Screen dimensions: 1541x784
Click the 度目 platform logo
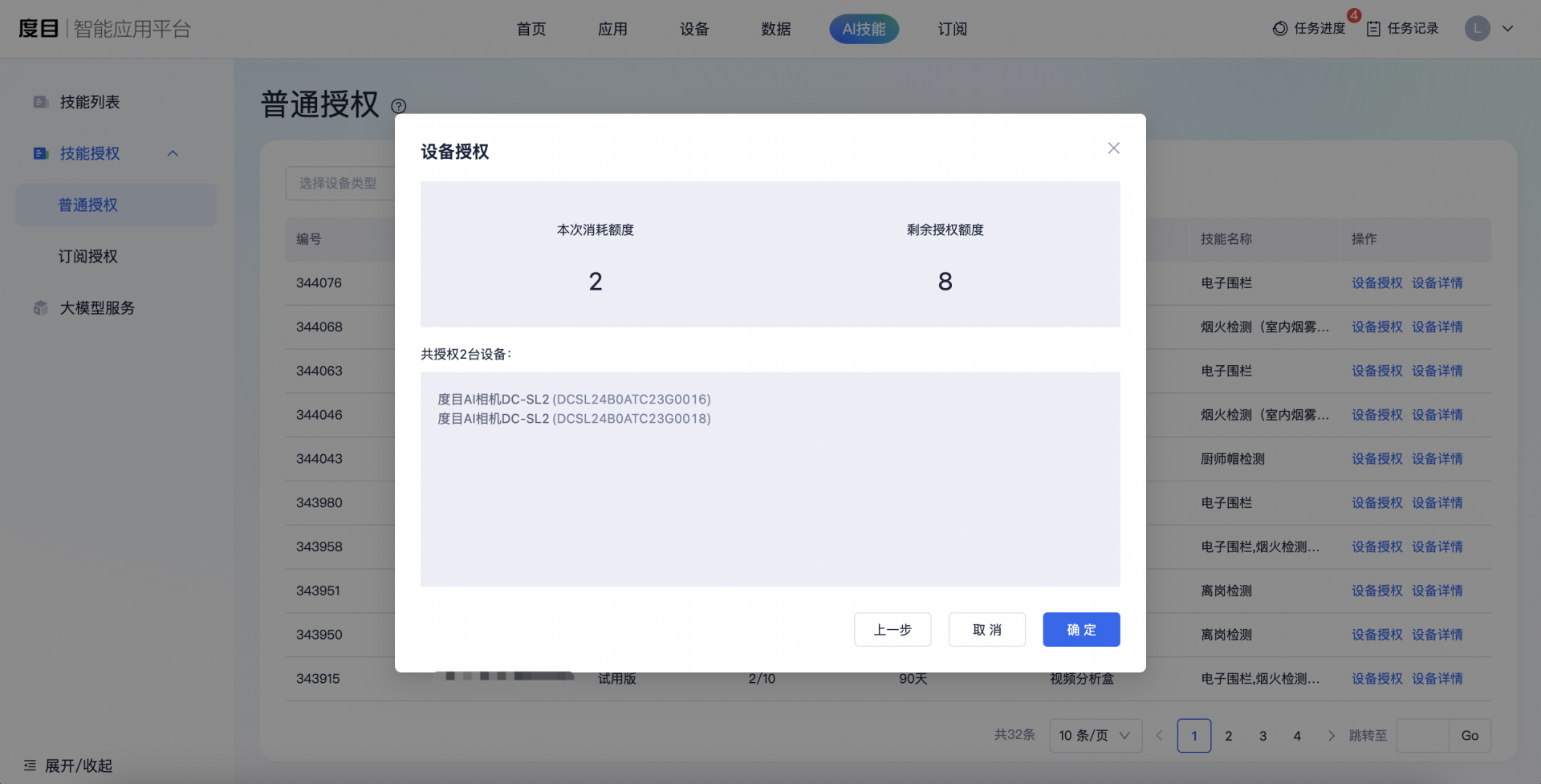click(38, 28)
